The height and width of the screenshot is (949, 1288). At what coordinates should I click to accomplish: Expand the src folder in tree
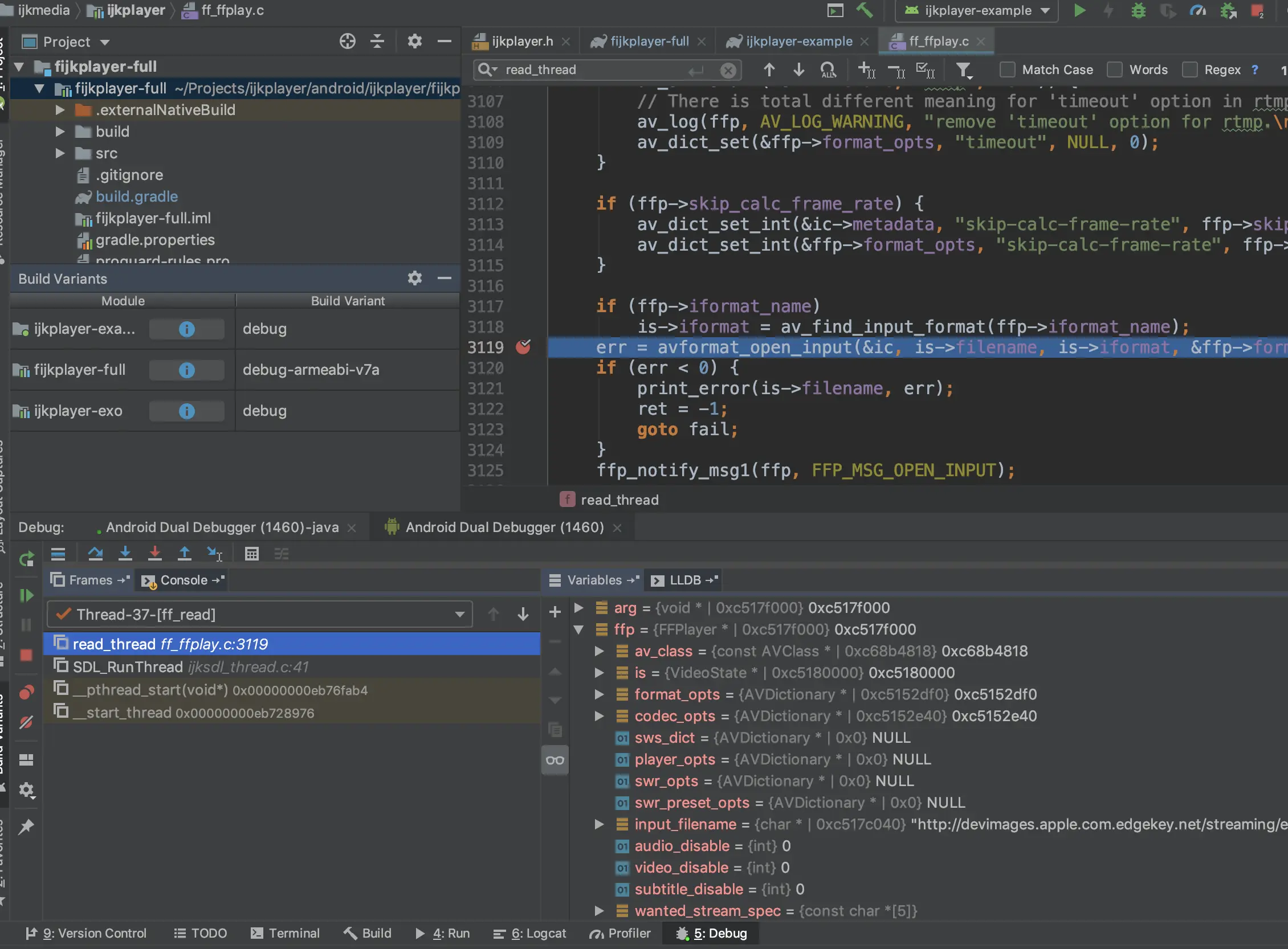point(60,153)
